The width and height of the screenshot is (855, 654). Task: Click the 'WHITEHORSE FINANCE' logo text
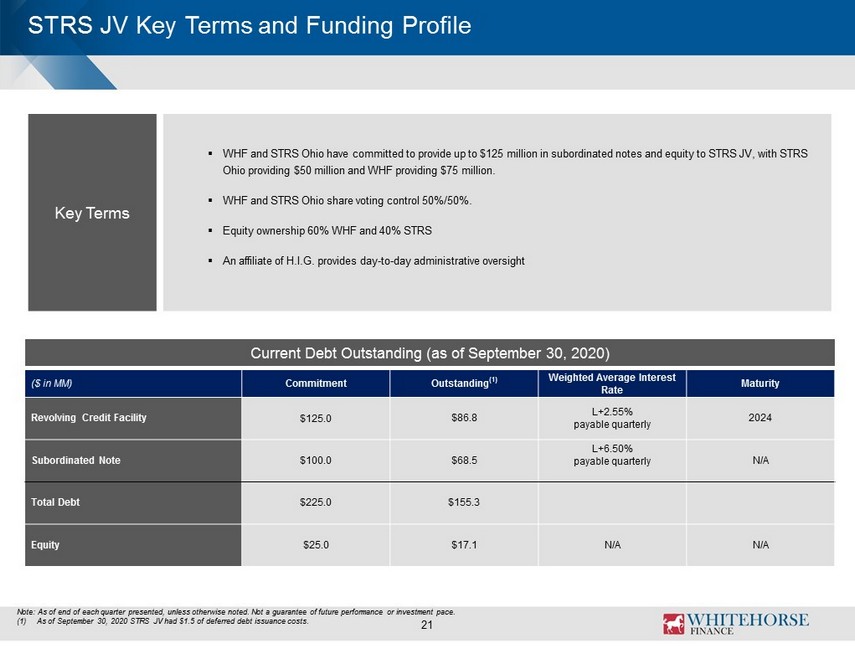coord(748,623)
